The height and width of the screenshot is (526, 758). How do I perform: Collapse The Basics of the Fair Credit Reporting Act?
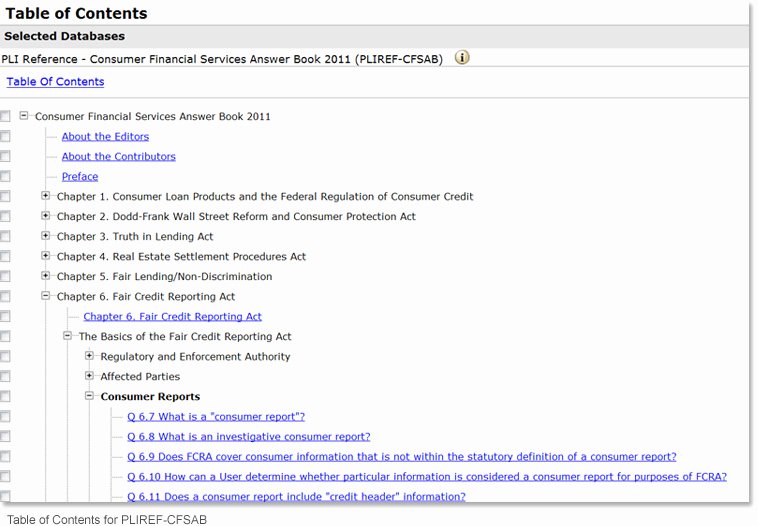tap(67, 336)
